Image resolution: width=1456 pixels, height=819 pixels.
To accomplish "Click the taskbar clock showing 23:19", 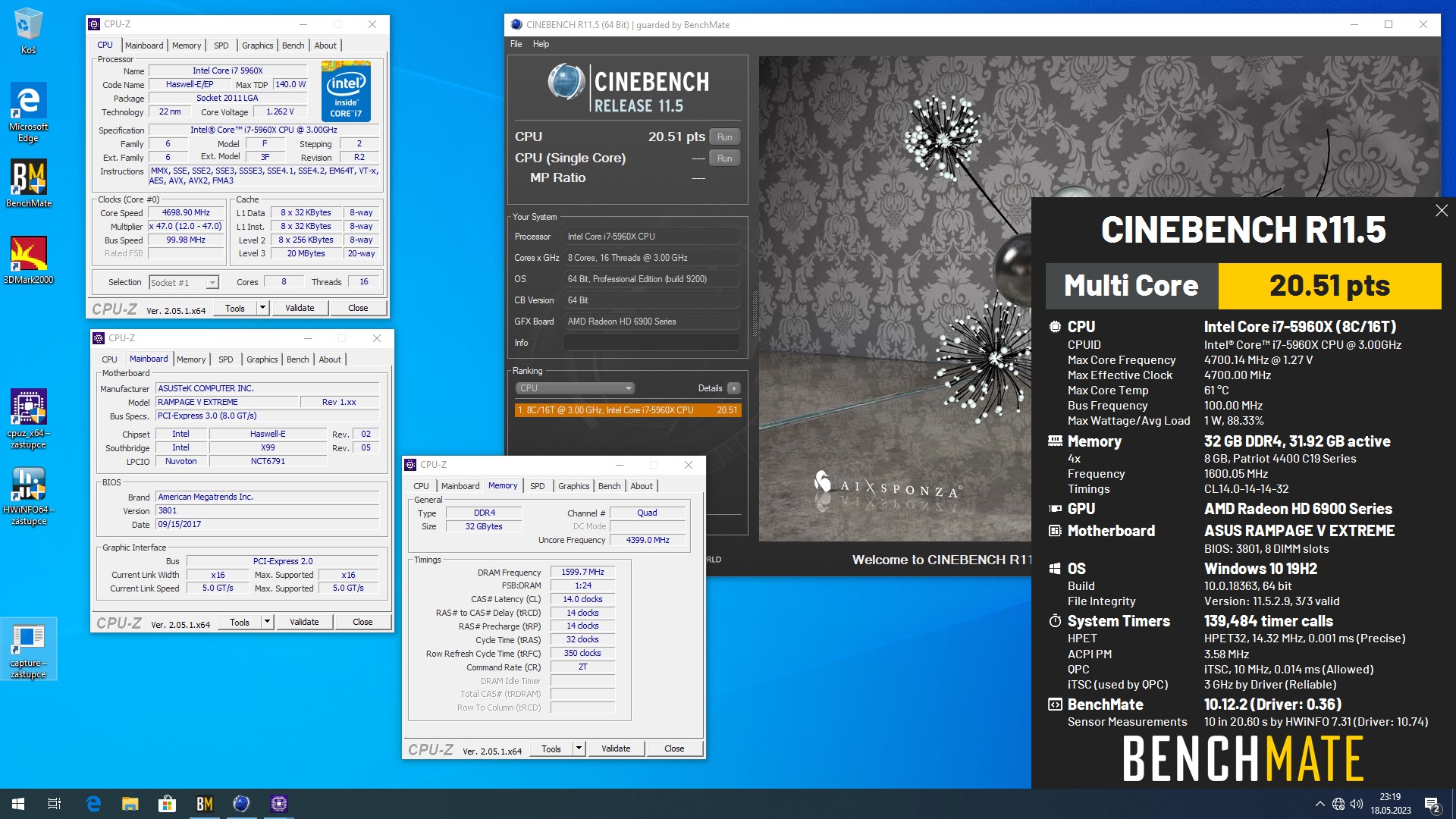I will click(x=1390, y=804).
